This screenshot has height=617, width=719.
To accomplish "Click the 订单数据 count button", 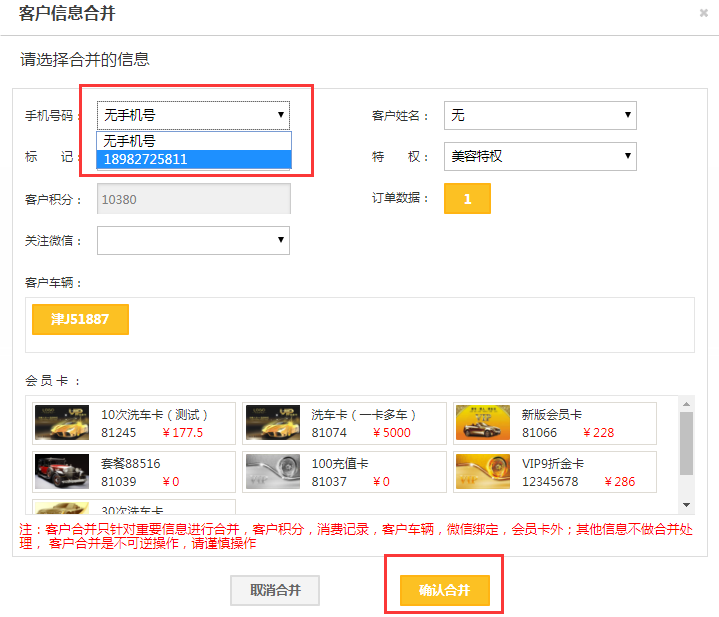I will click(467, 198).
